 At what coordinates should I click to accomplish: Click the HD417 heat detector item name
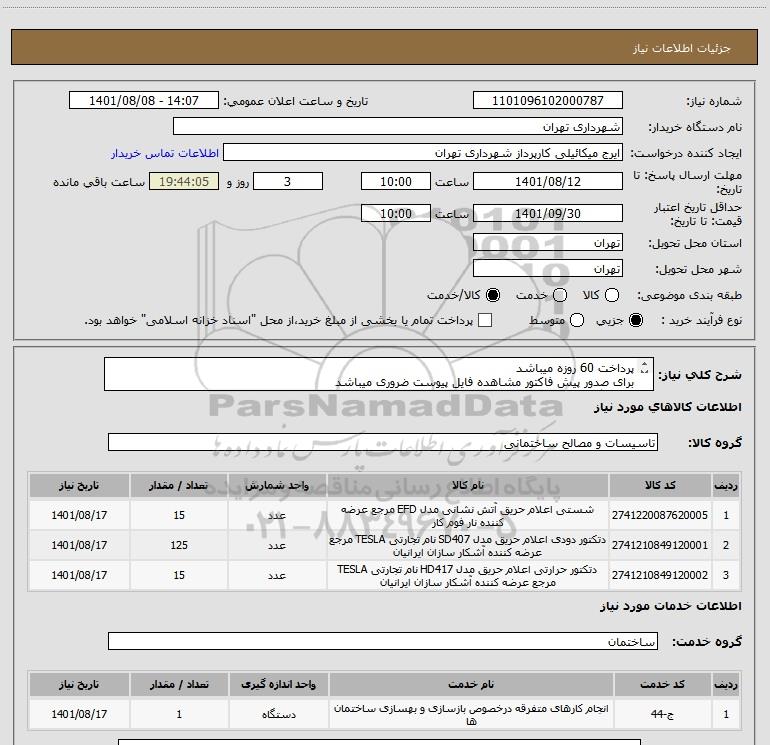[468, 576]
